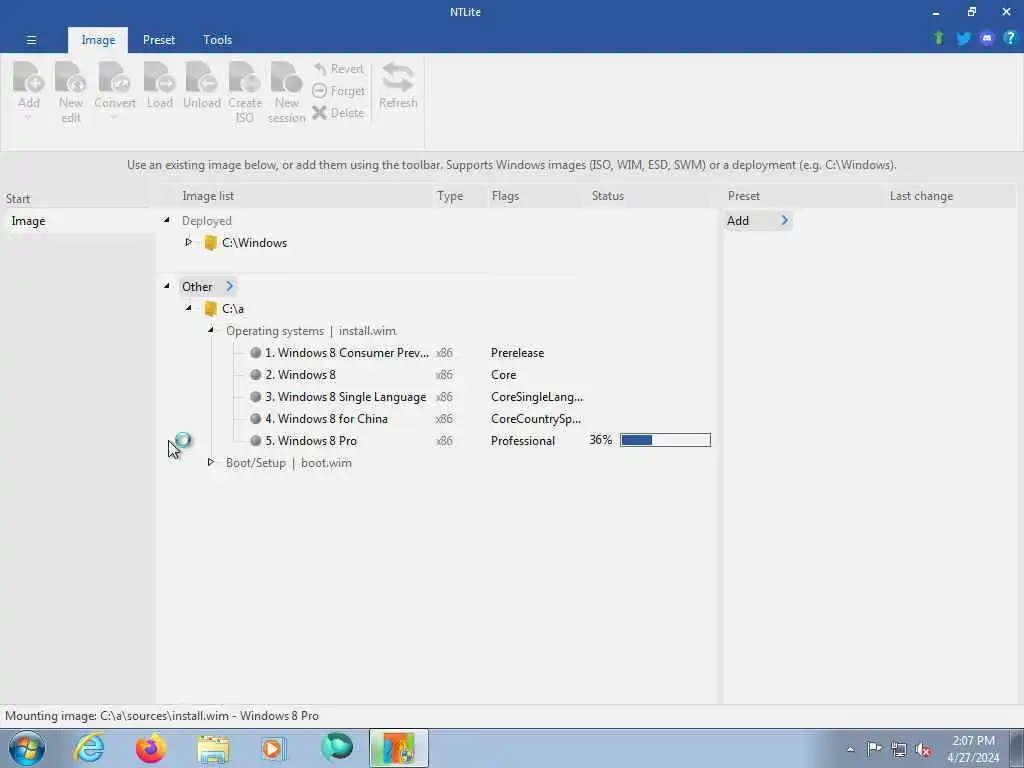Click the Type column header
Viewport: 1024px width, 768px height.
(449, 196)
